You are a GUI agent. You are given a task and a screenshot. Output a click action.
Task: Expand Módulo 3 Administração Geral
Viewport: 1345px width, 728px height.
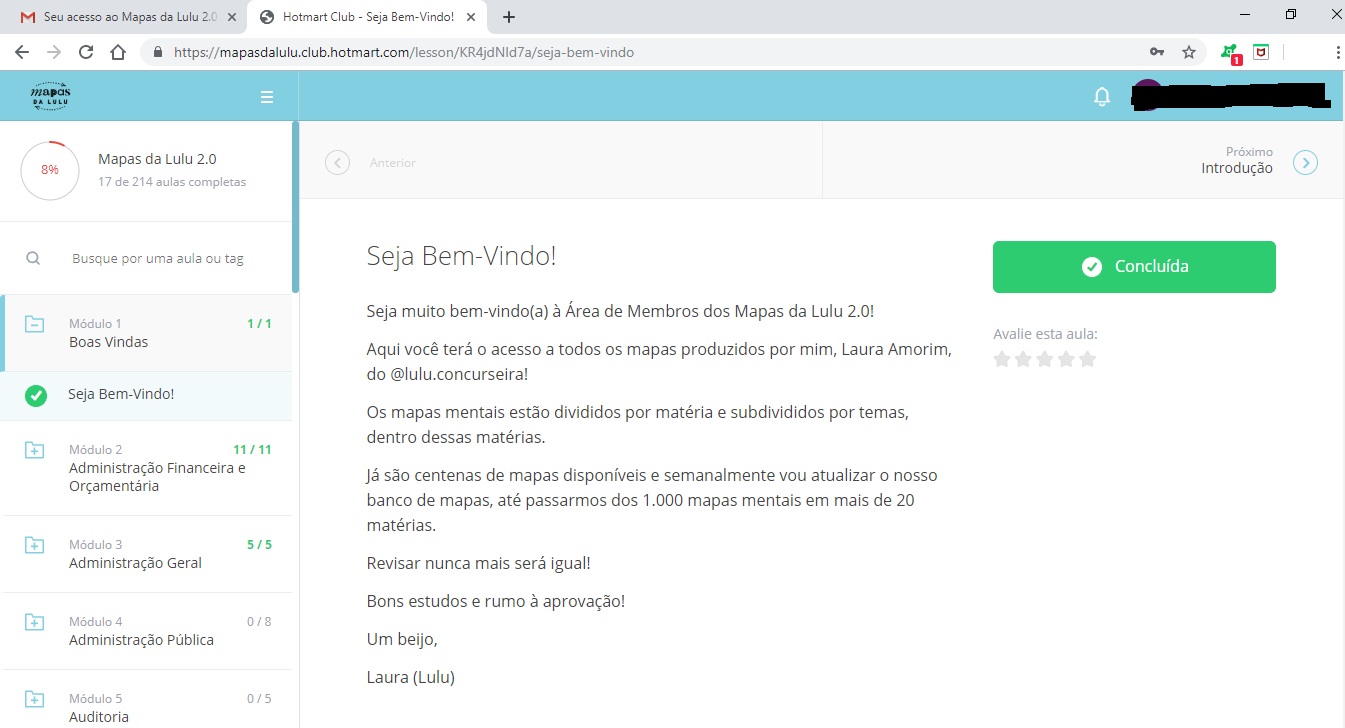point(34,546)
